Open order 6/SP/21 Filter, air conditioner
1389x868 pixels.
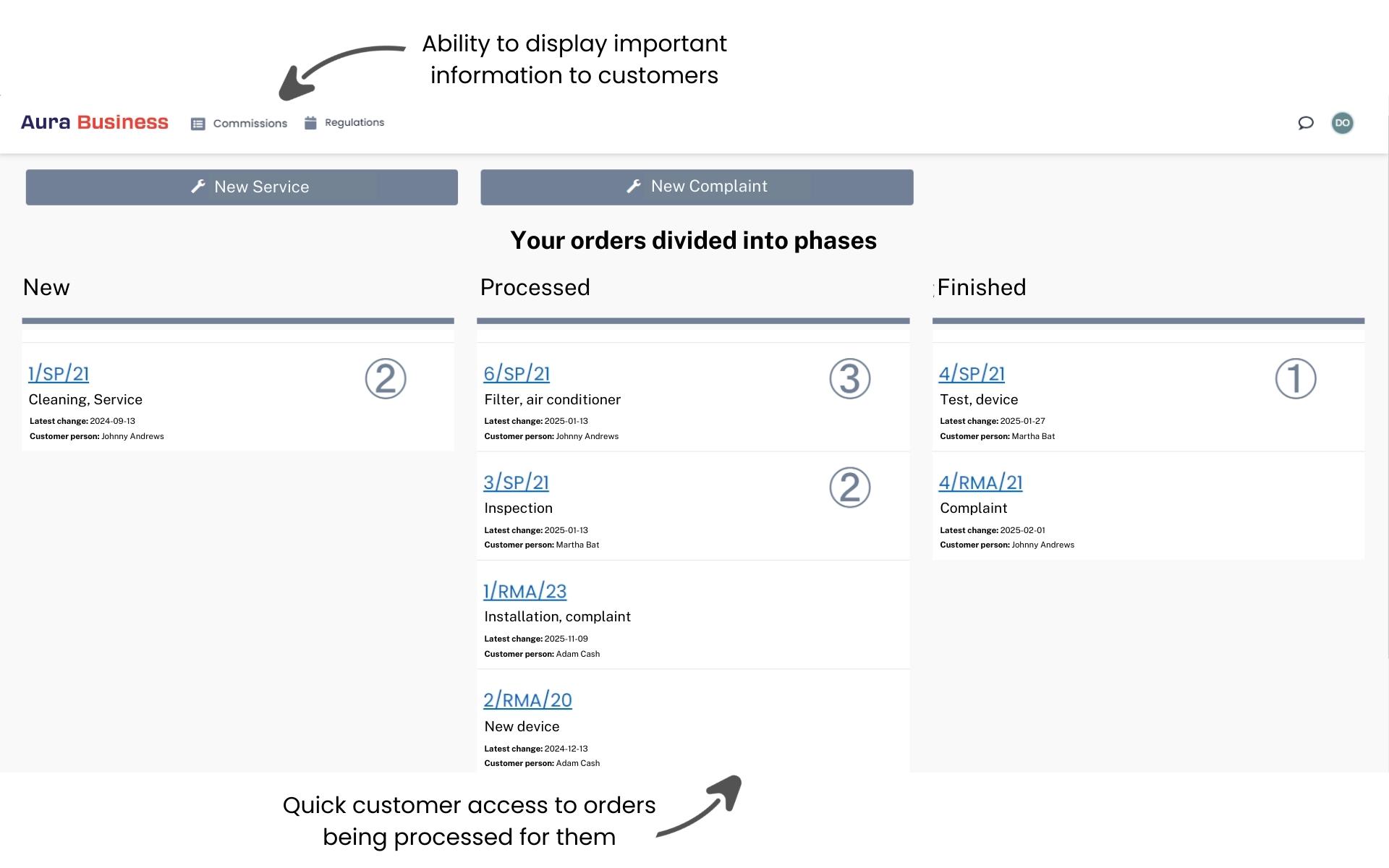516,374
